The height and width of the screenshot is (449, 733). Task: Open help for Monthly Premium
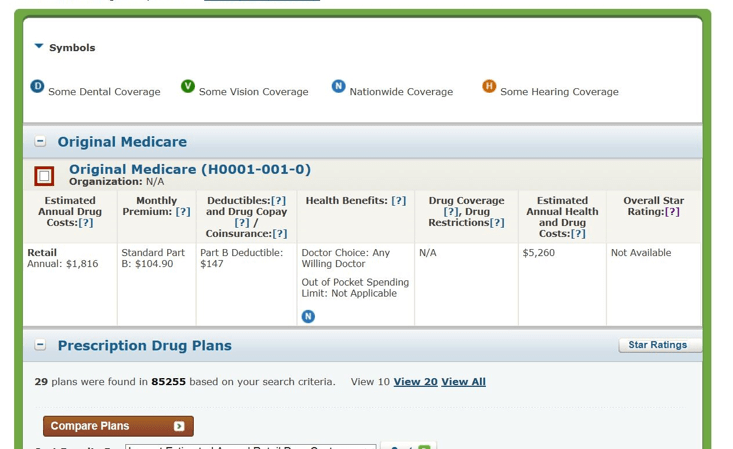[x=183, y=212]
